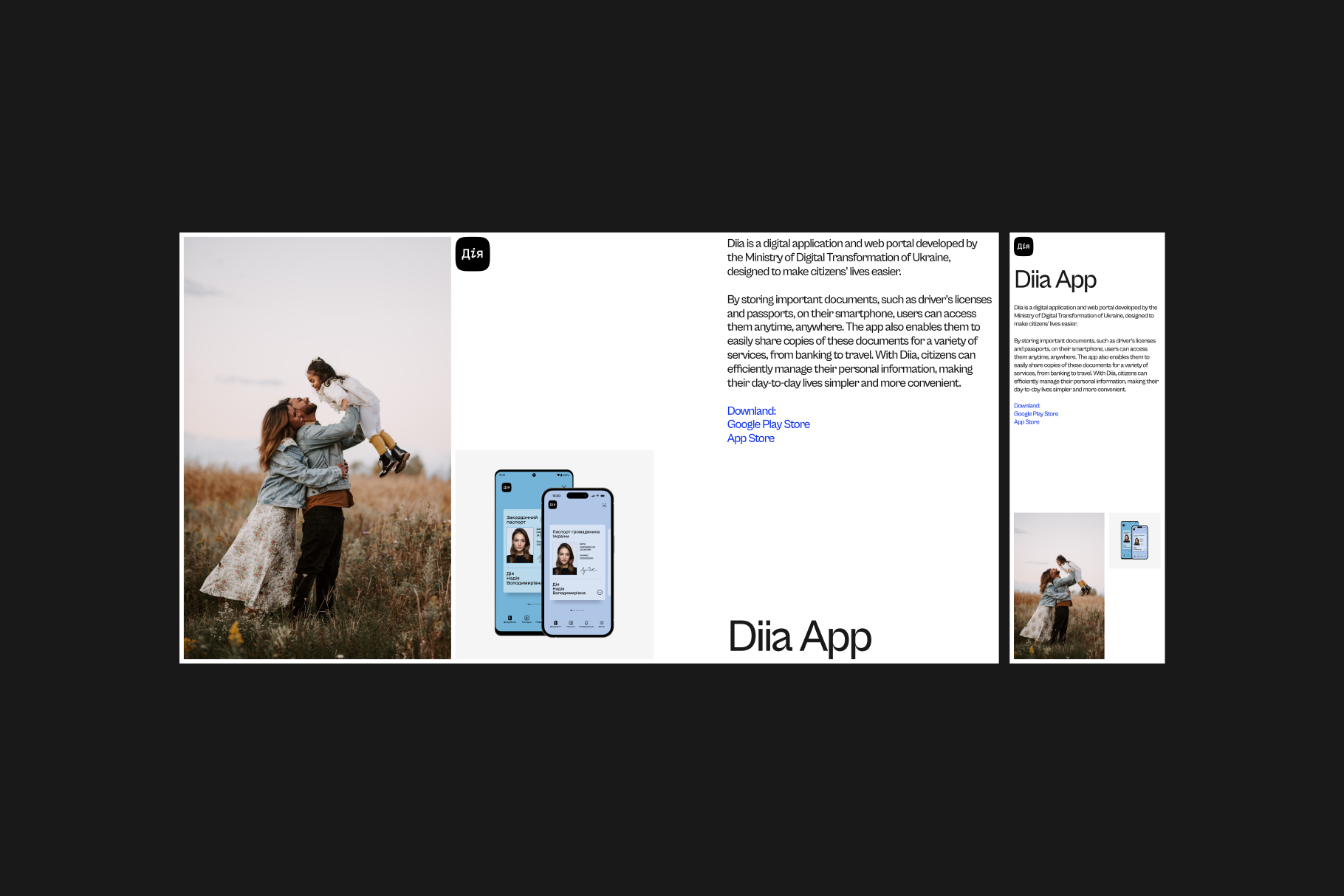Image resolution: width=1344 pixels, height=896 pixels.
Task: Click the hamburger menu icon on the iPhone mockup
Action: tap(602, 623)
